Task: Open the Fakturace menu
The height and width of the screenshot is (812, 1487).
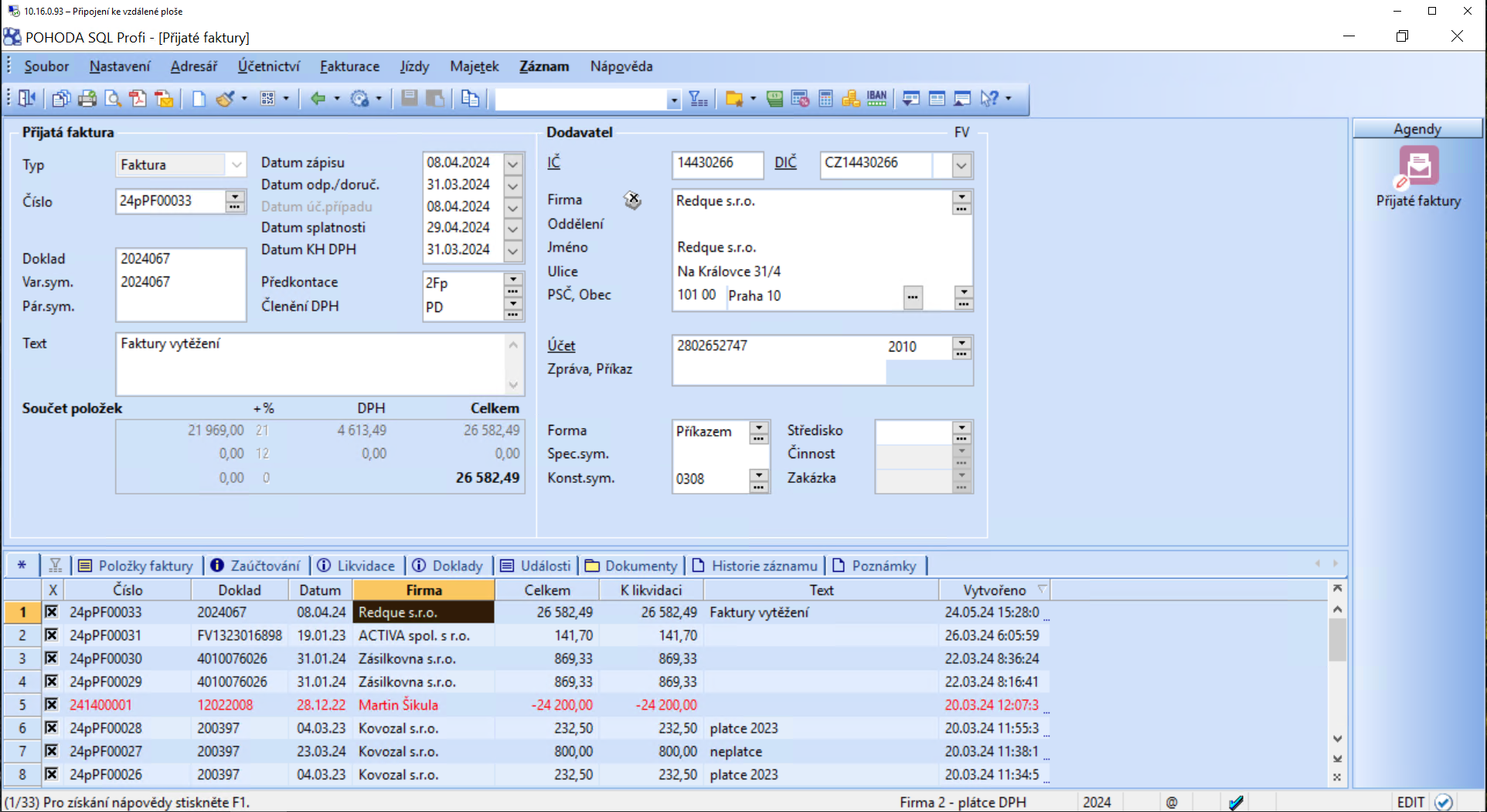Action: pos(349,66)
